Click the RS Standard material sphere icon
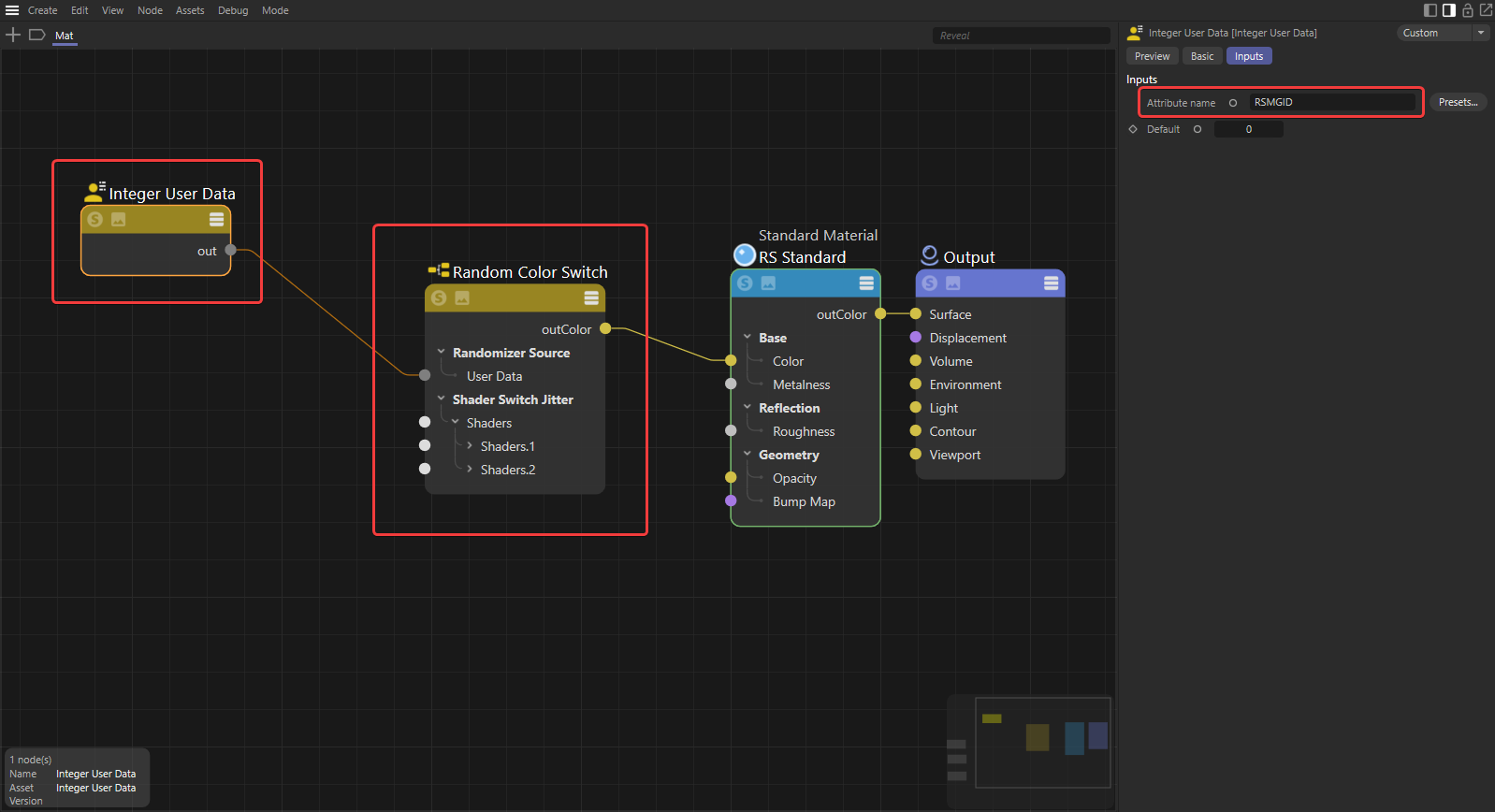 [x=745, y=255]
